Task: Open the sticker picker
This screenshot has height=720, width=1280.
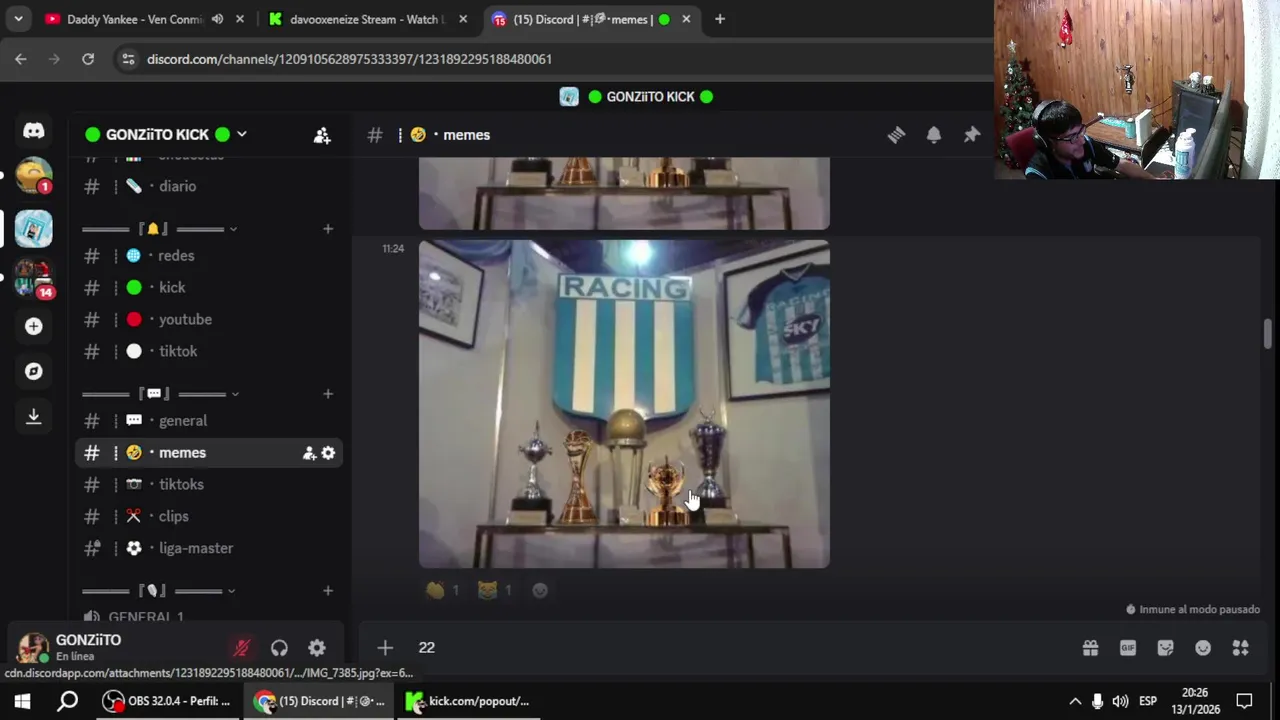Action: click(x=1165, y=648)
